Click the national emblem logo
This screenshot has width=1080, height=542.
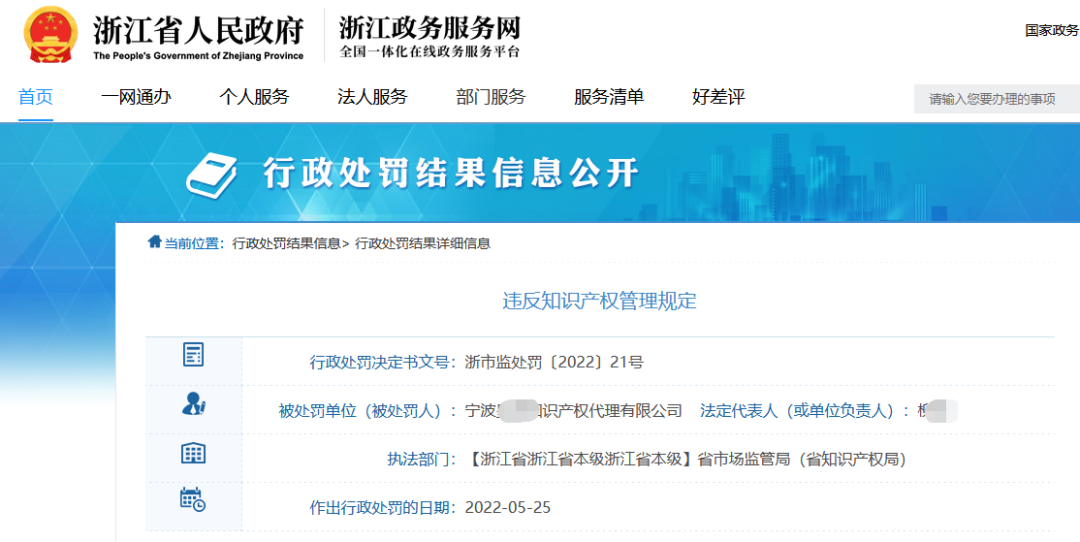48,34
